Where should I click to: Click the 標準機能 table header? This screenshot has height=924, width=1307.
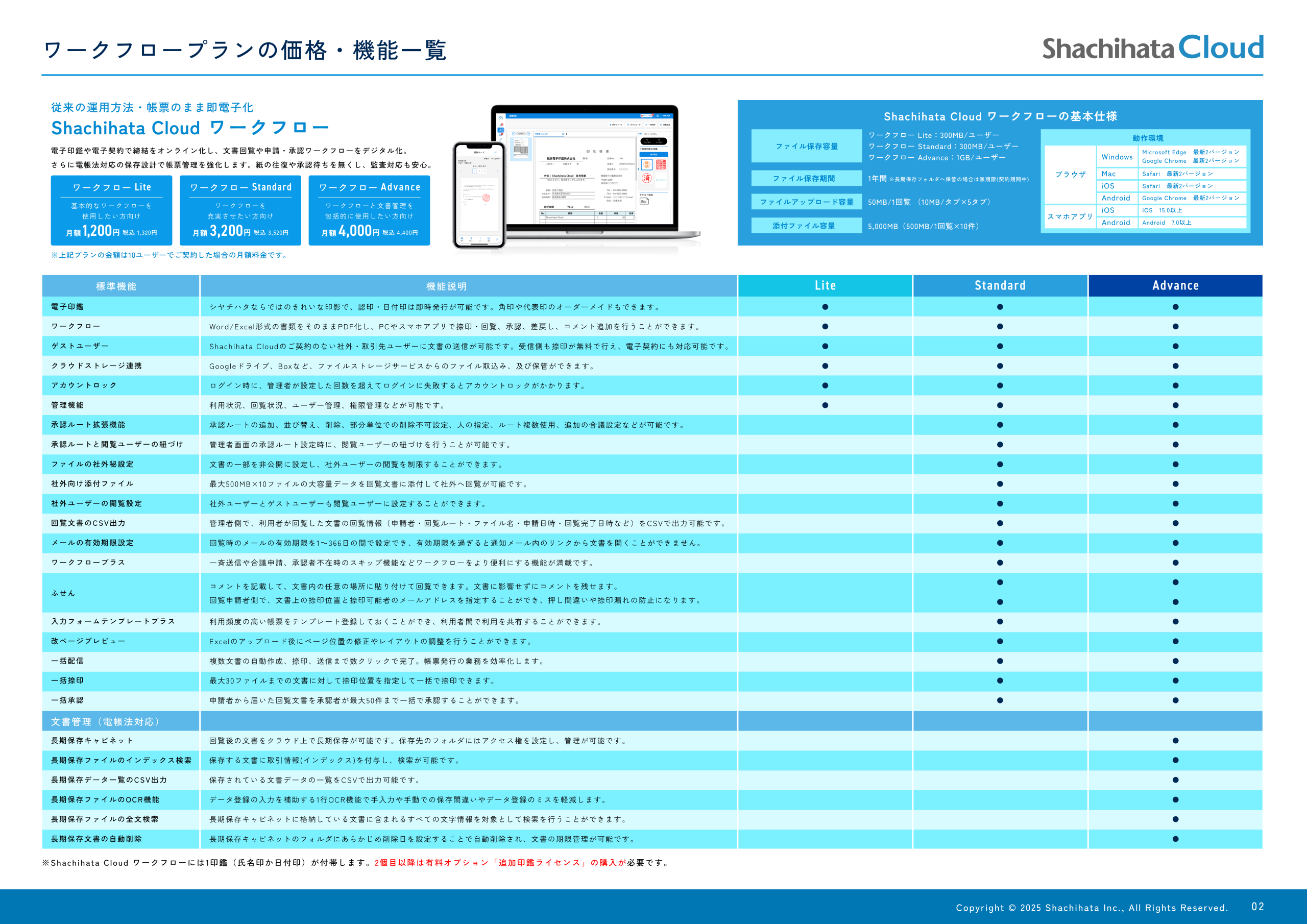[116, 286]
